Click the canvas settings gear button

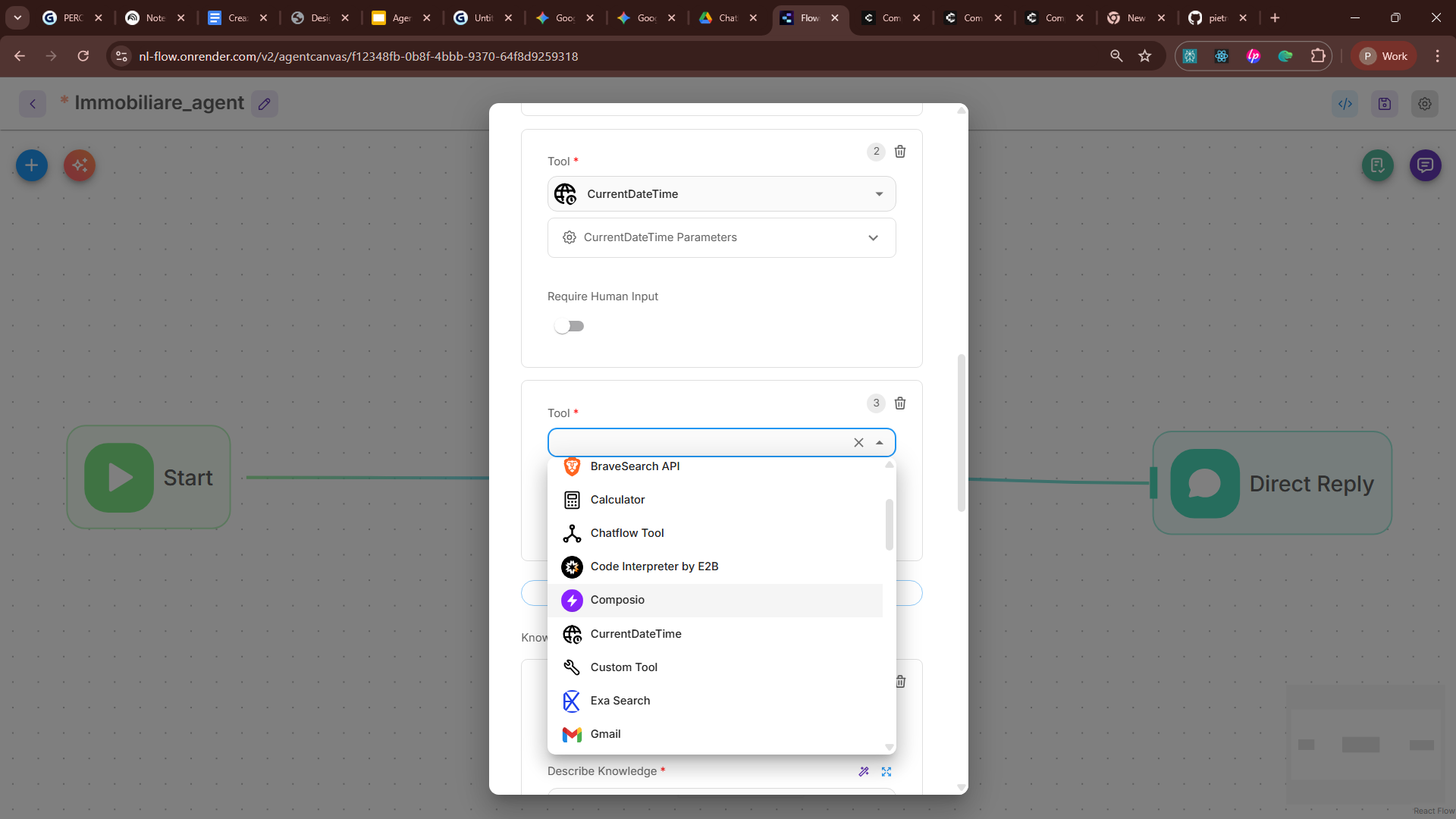pos(1425,104)
